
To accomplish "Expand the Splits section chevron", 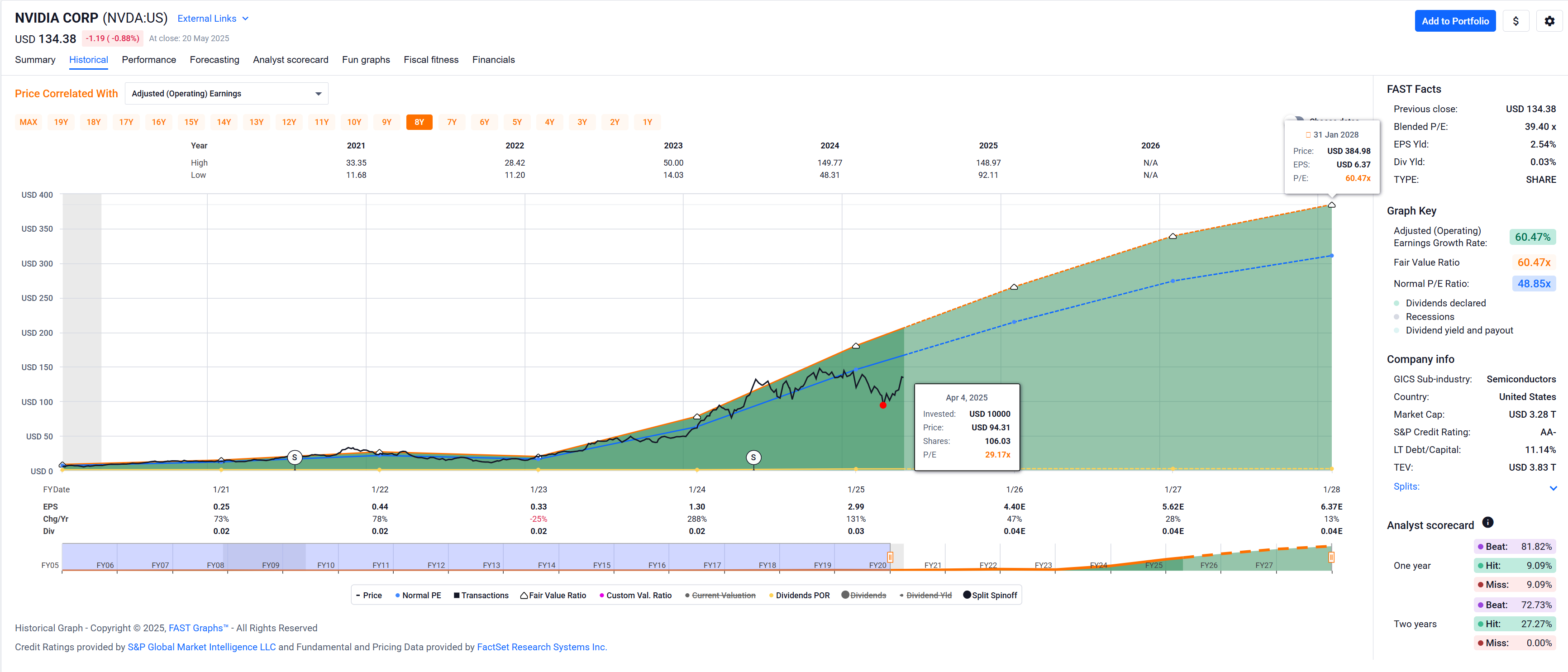I will coord(1554,487).
